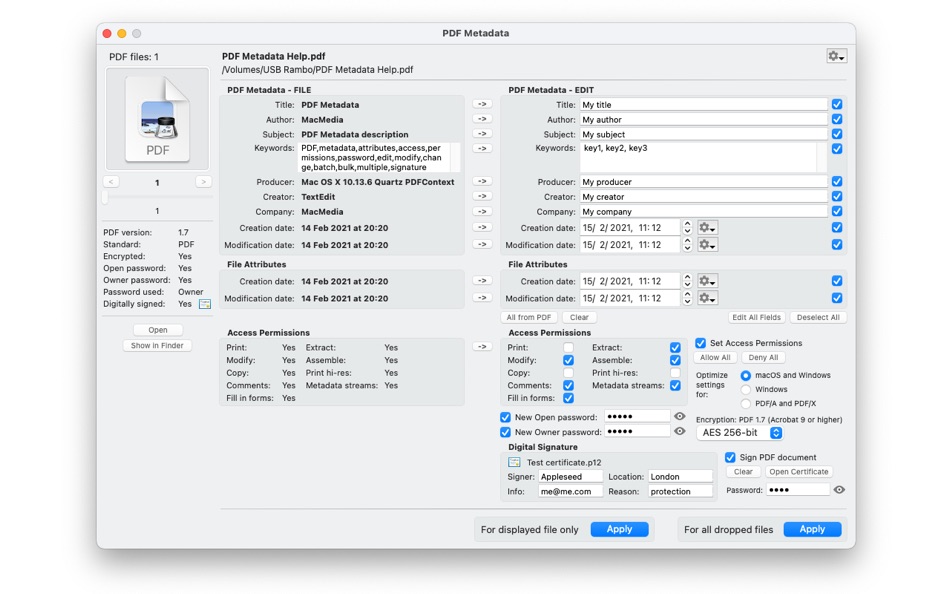The image size is (950, 594).
Task: Click Deny All under Access Permissions
Action: [765, 356]
